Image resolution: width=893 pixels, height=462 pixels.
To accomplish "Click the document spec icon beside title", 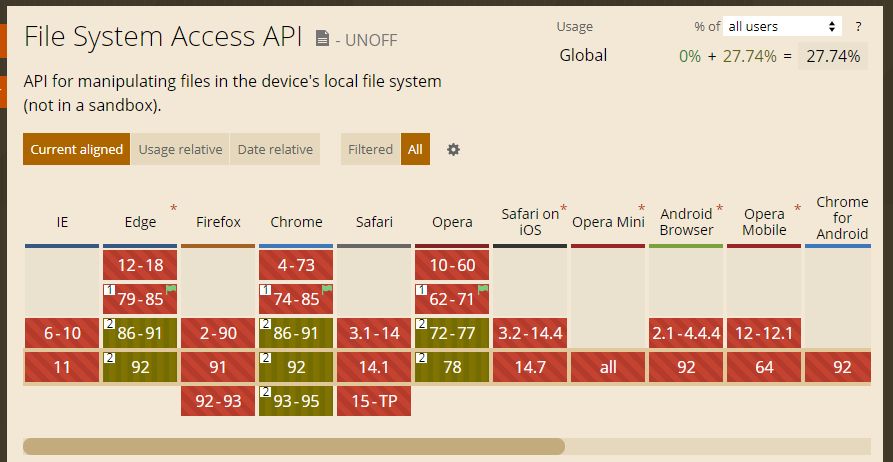I will (322, 39).
